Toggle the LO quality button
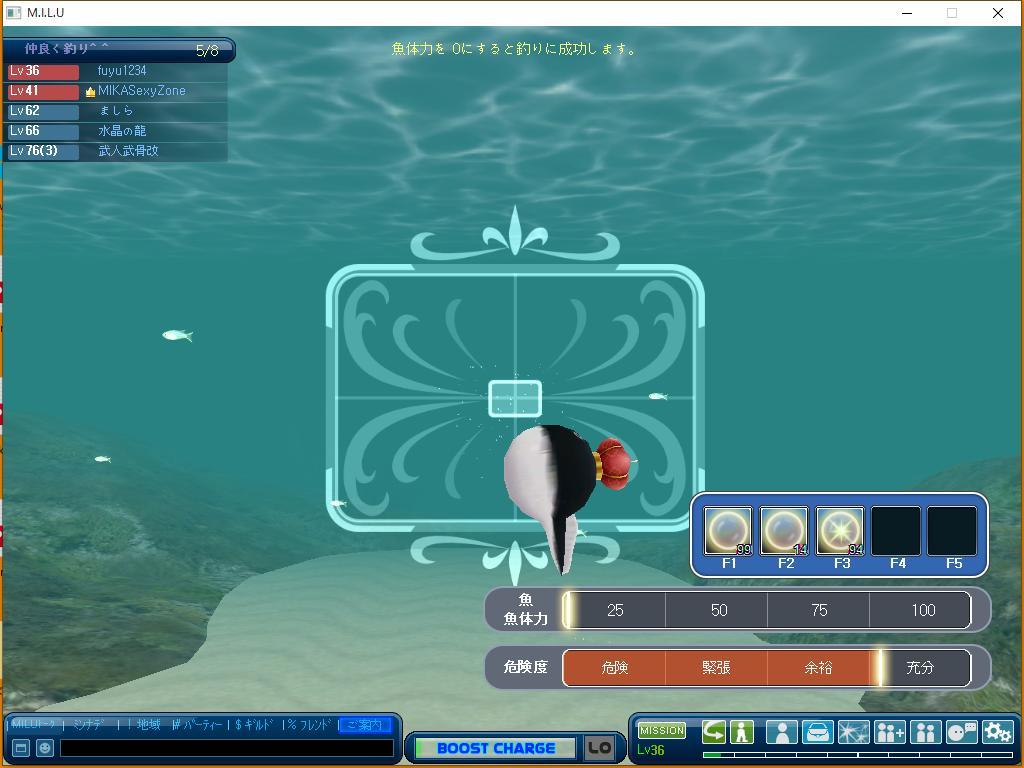Image resolution: width=1024 pixels, height=768 pixels. click(599, 748)
